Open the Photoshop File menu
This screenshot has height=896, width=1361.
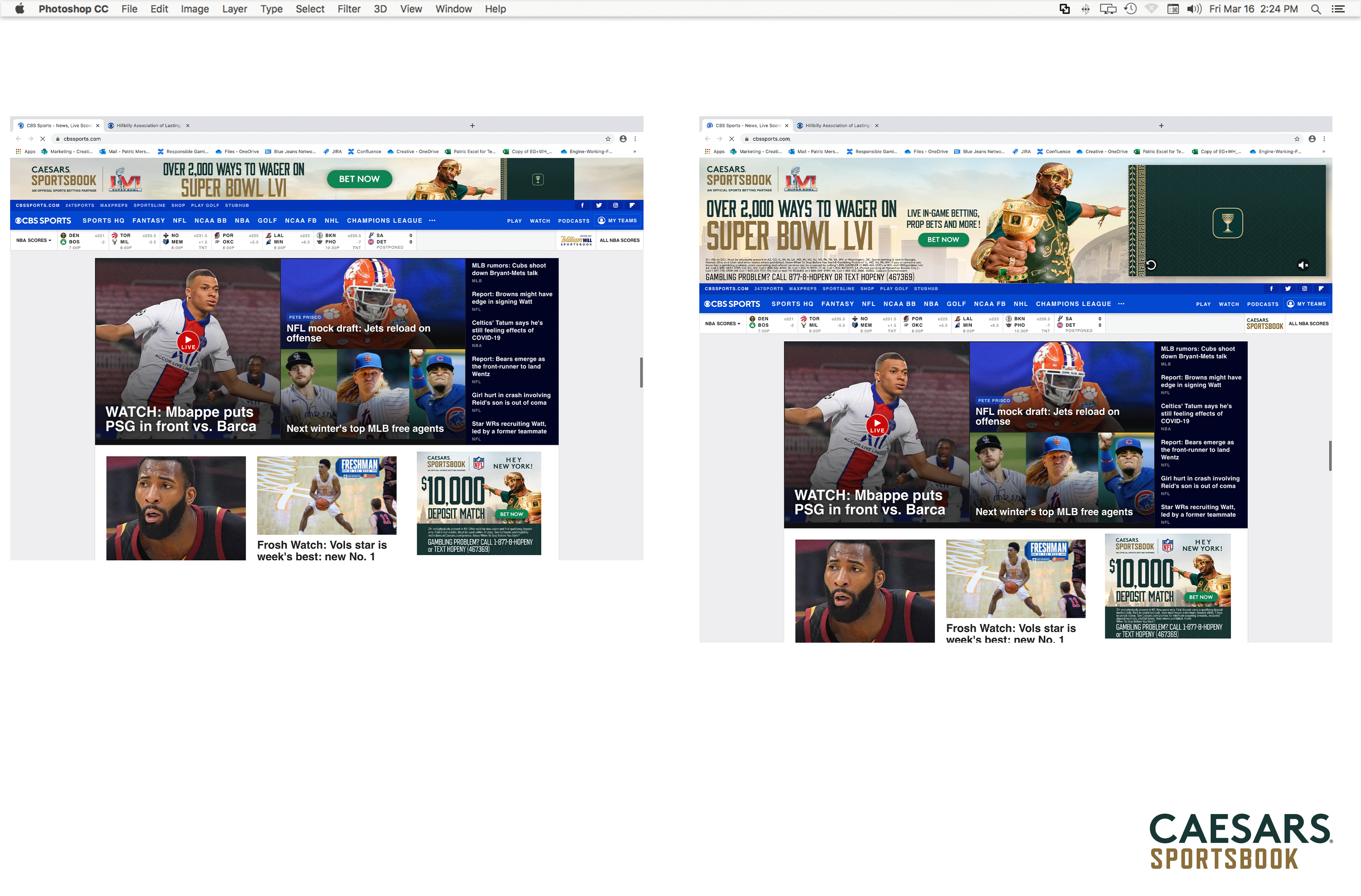(x=129, y=9)
